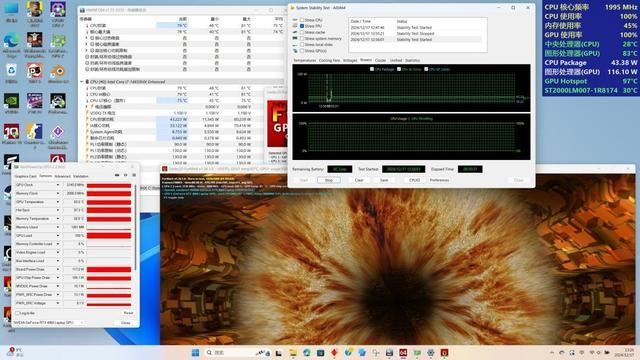Open File Explorer from the taskbar
Screen dimensions: 640x360
point(293,353)
